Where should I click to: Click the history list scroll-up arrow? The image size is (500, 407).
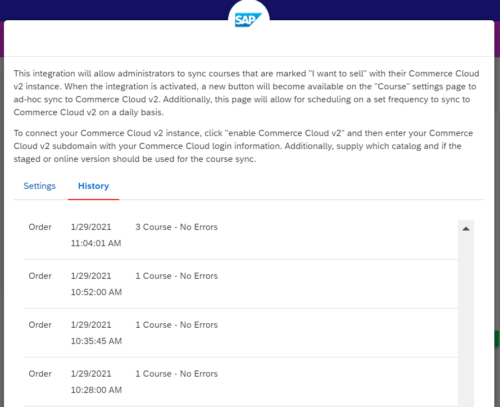(466, 229)
